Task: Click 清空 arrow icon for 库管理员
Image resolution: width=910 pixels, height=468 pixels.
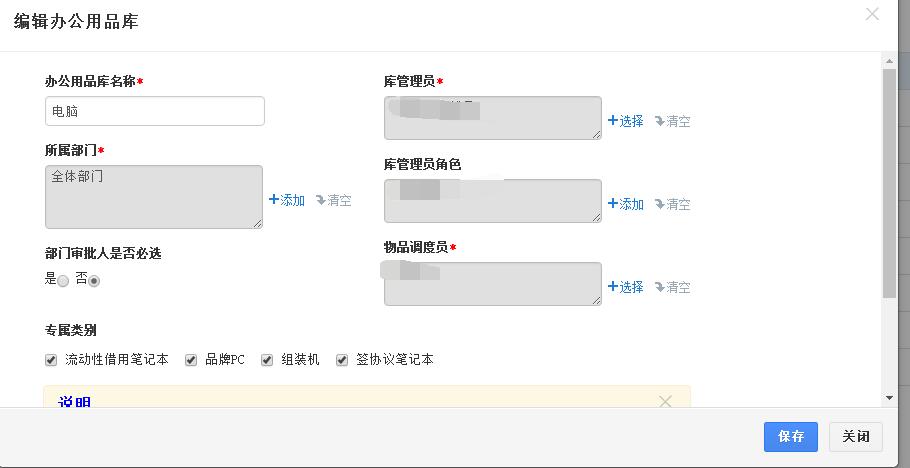Action: (660, 121)
